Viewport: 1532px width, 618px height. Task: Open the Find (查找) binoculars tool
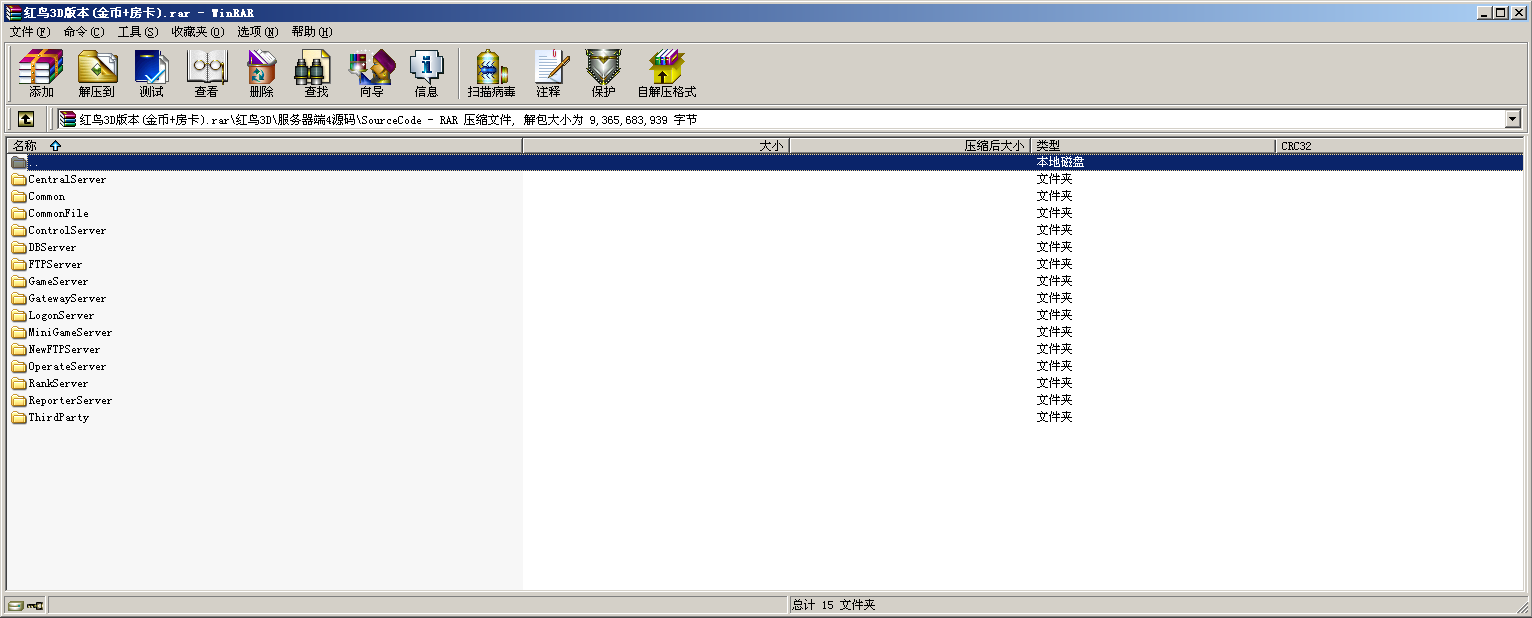[316, 74]
